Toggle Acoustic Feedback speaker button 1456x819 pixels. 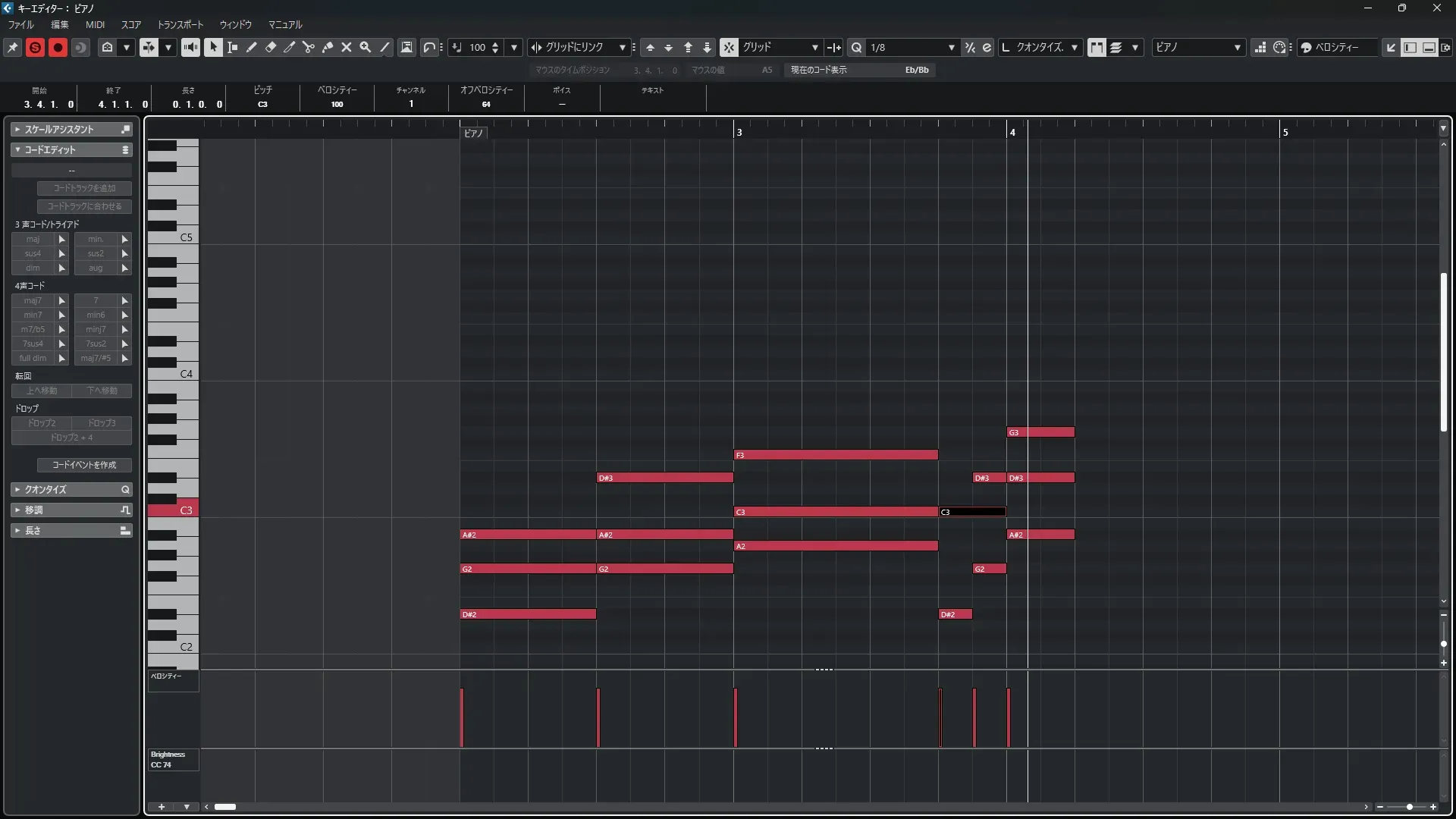point(190,47)
